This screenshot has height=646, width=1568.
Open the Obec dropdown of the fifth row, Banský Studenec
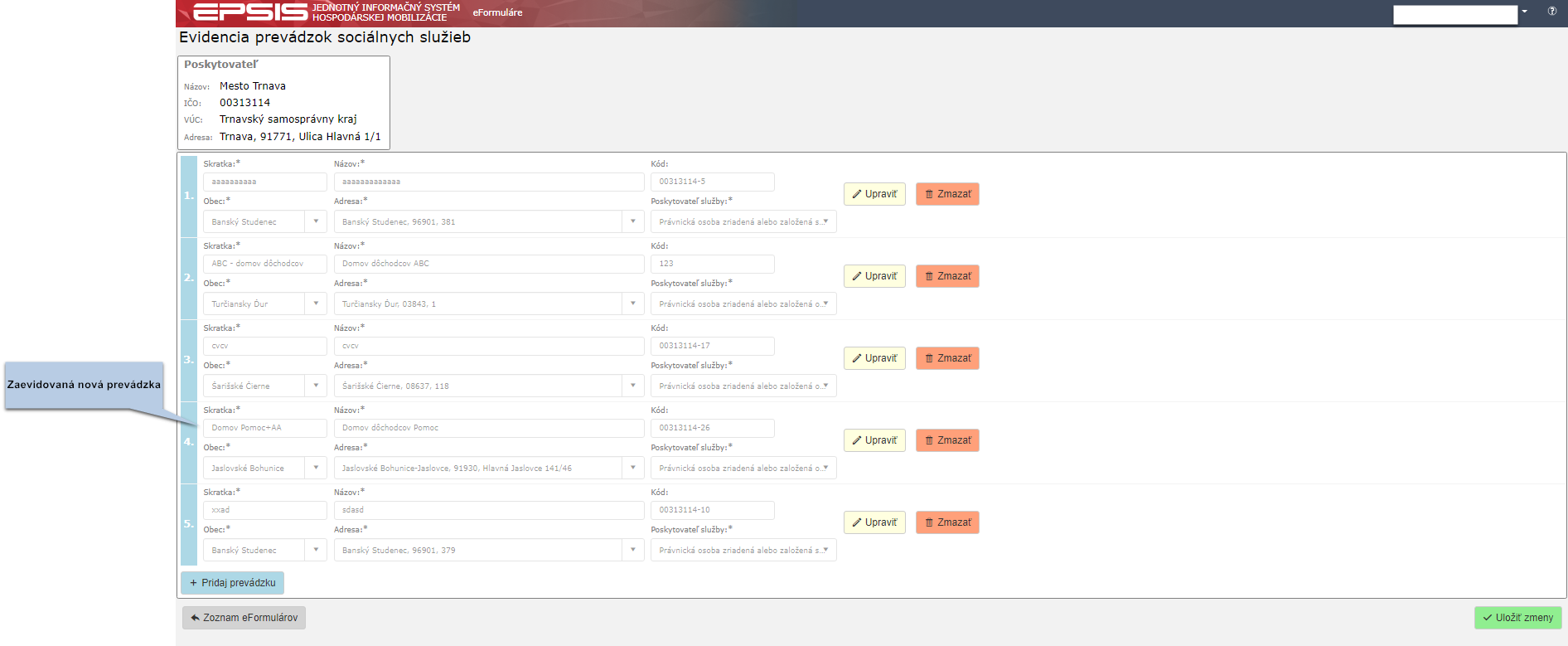click(264, 550)
